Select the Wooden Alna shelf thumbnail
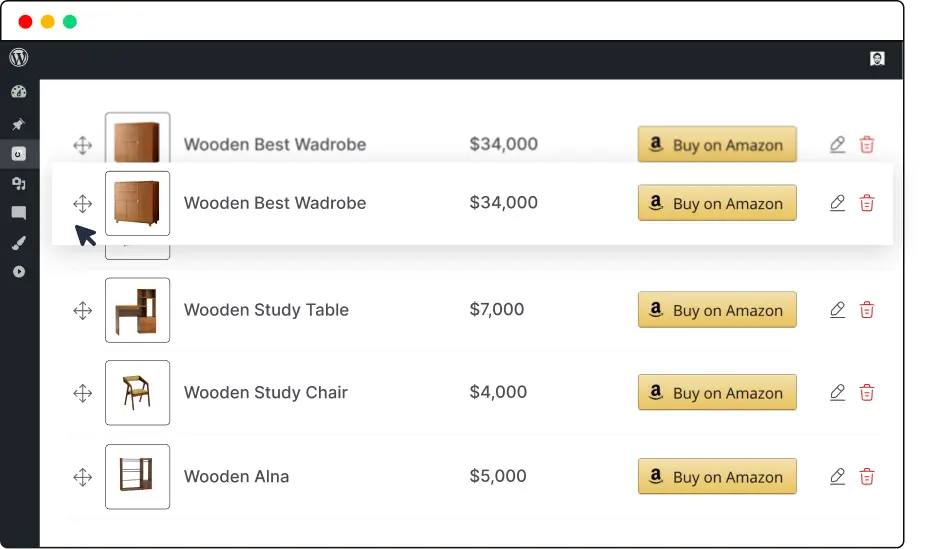Image resolution: width=925 pixels, height=549 pixels. point(137,476)
